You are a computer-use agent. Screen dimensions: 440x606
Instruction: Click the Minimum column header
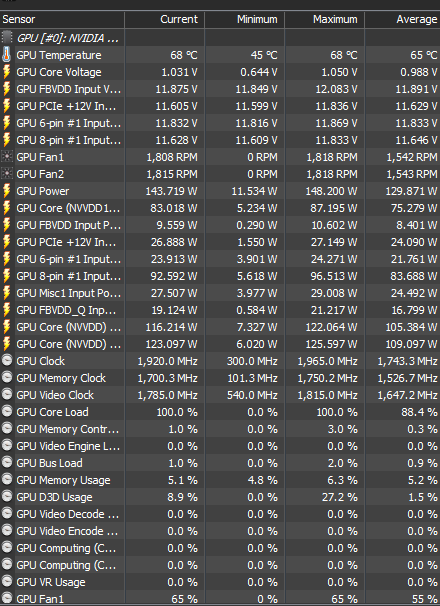pyautogui.click(x=245, y=19)
